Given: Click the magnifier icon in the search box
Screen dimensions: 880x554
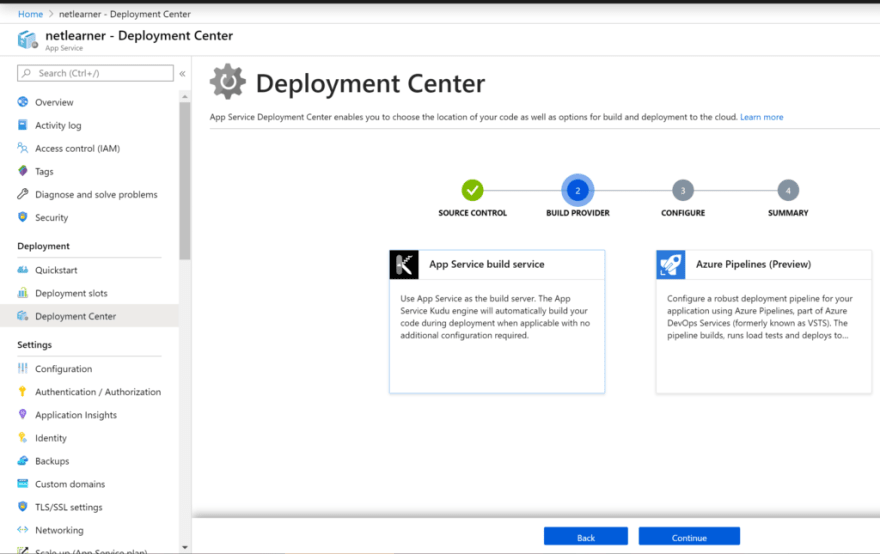Looking at the screenshot, I should [26, 73].
